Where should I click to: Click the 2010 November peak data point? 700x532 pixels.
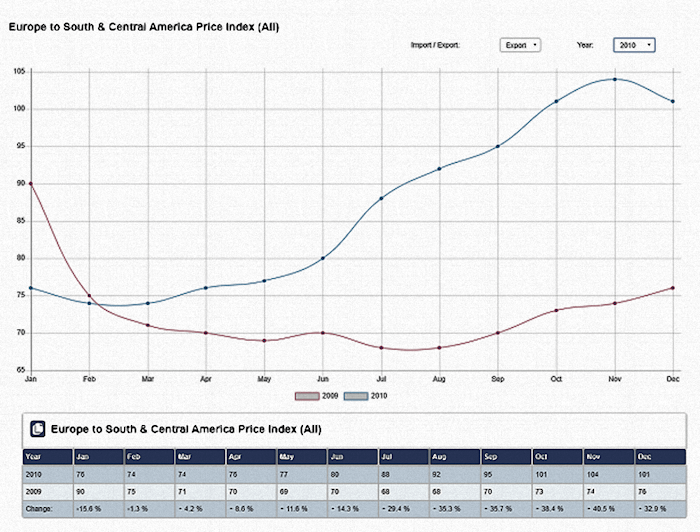tap(614, 79)
